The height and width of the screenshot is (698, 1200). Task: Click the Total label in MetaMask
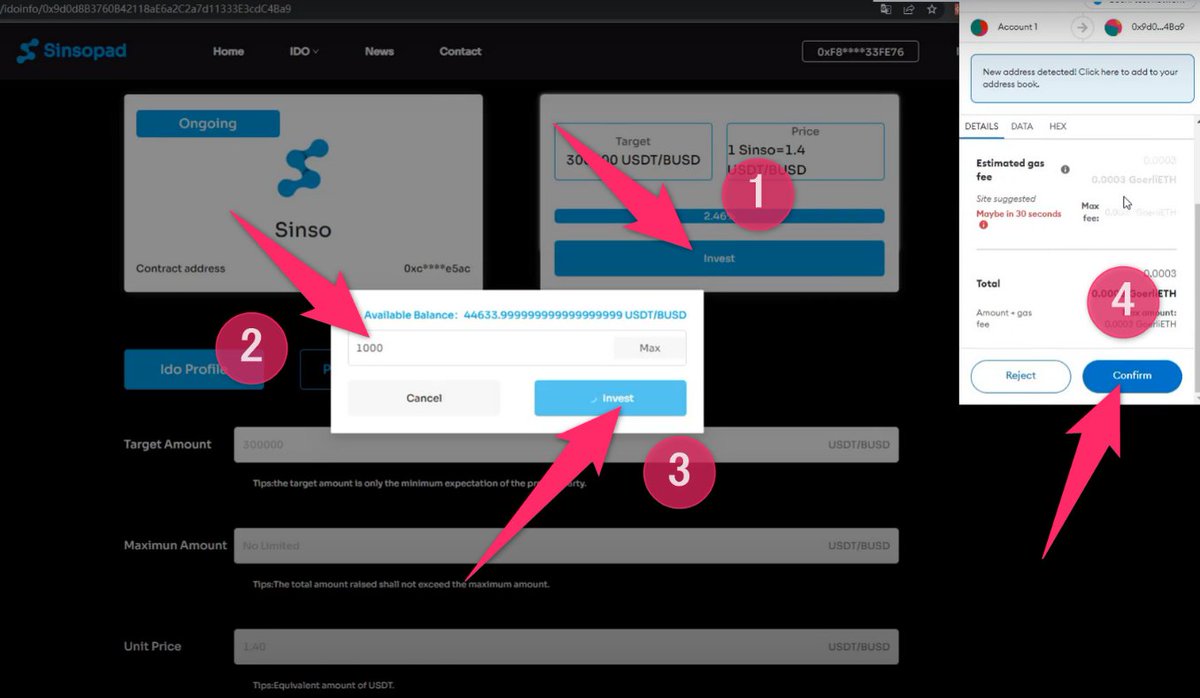pos(988,284)
